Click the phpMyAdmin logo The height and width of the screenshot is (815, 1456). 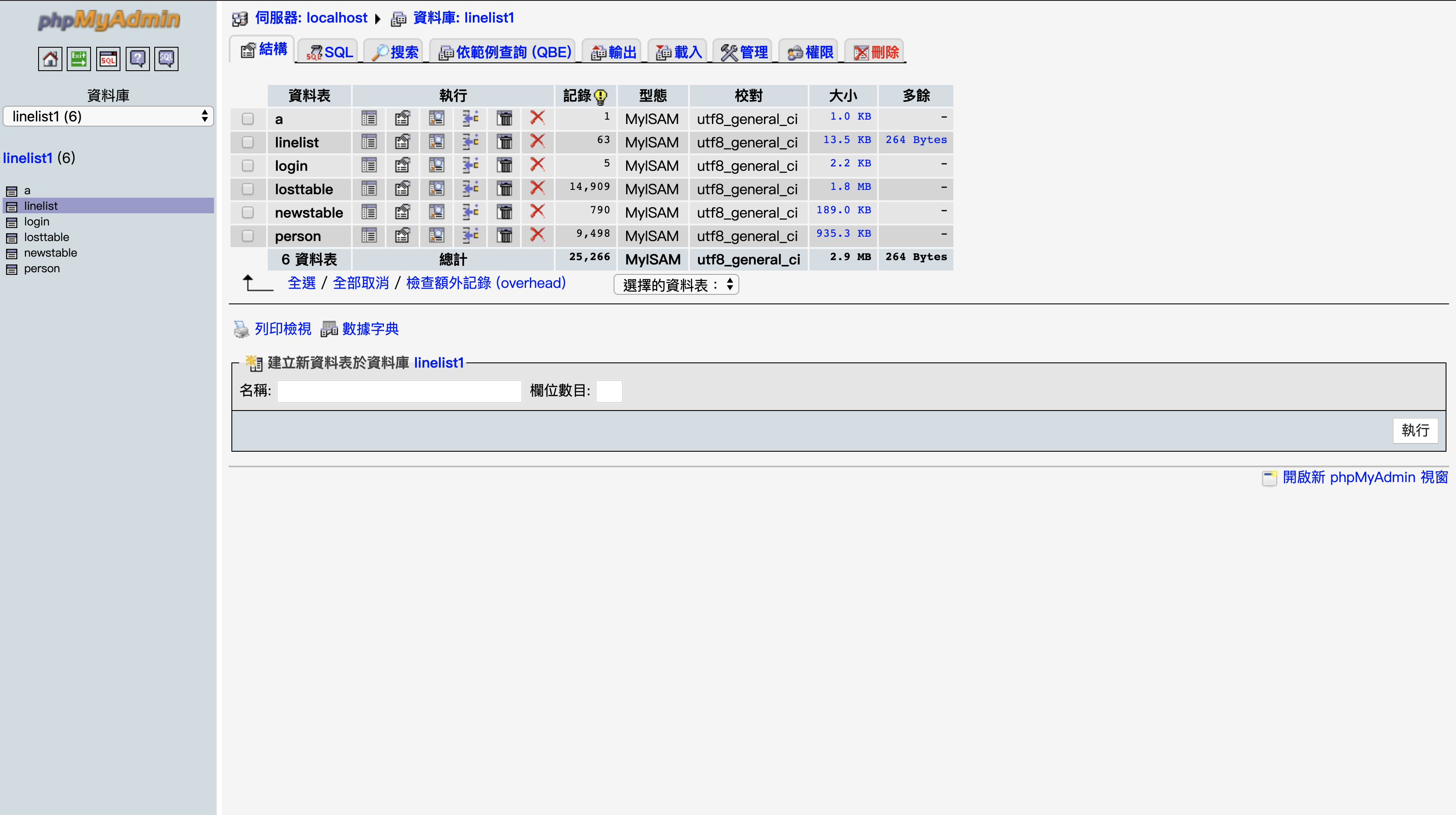[x=108, y=20]
